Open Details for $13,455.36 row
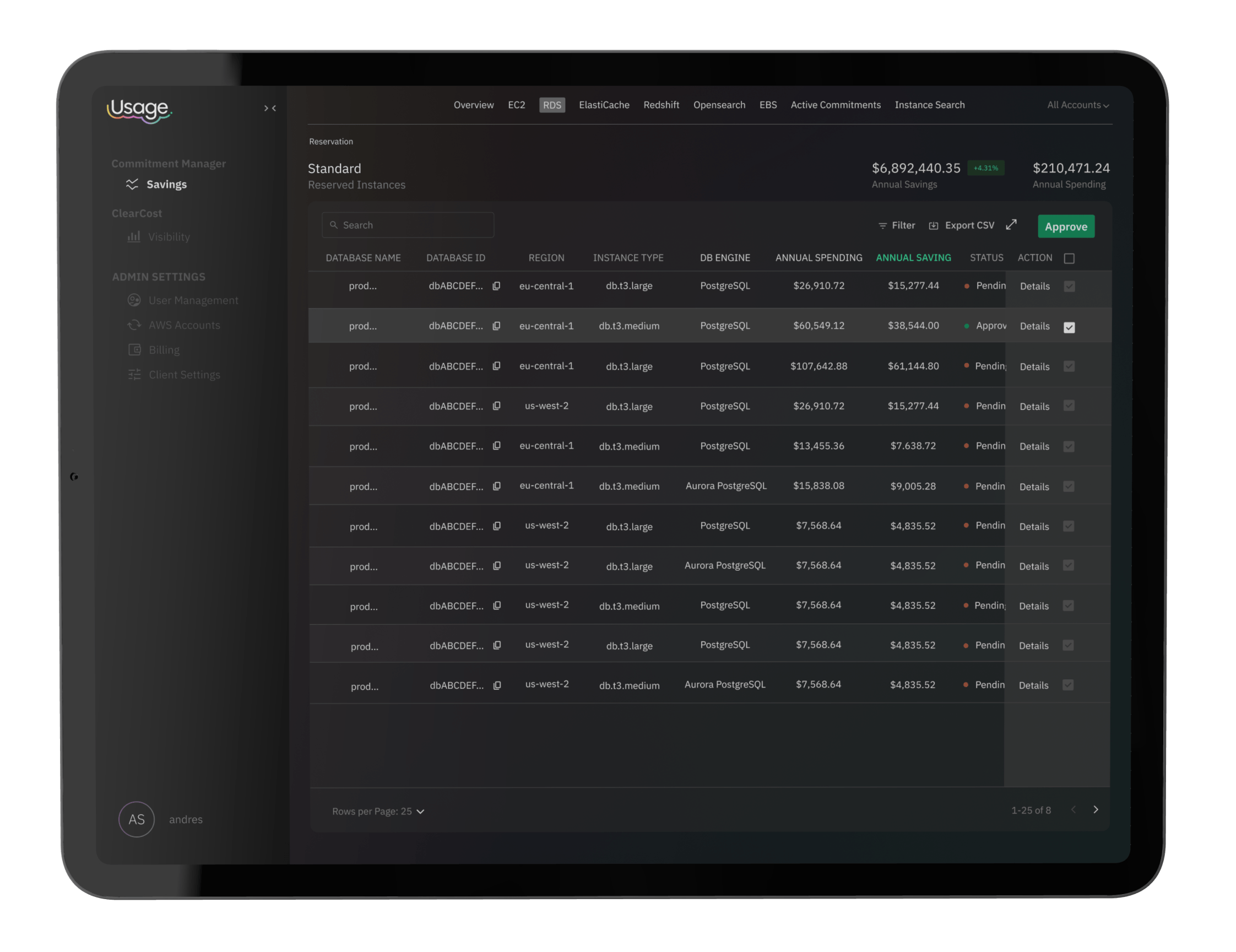 coord(1034,447)
